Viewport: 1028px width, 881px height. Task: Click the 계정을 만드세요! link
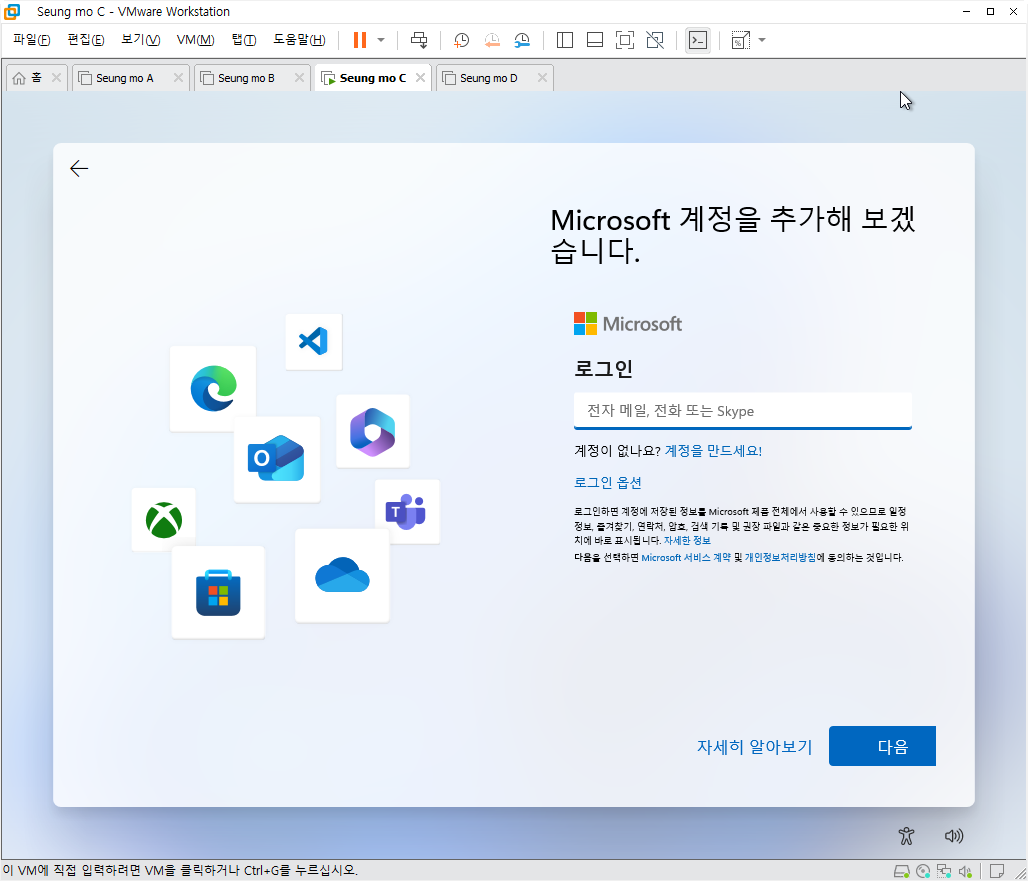(713, 450)
